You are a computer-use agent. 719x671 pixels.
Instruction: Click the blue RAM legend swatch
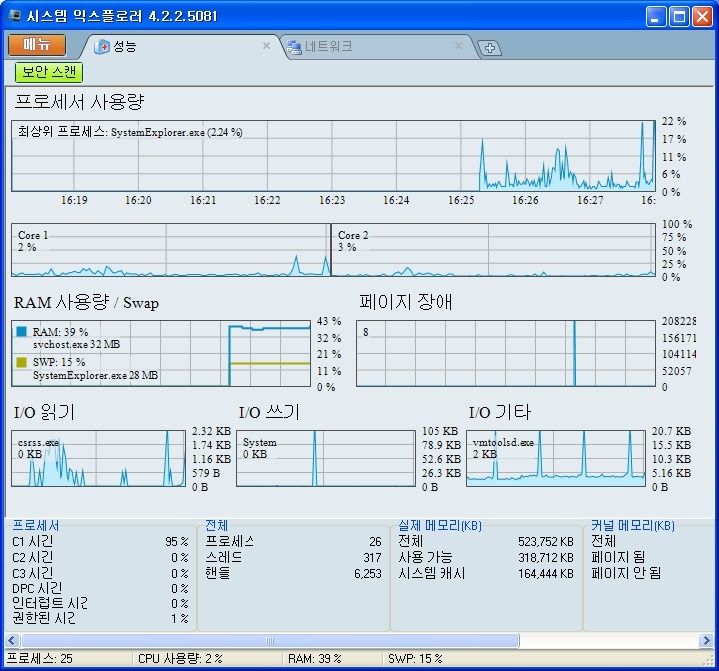point(22,332)
